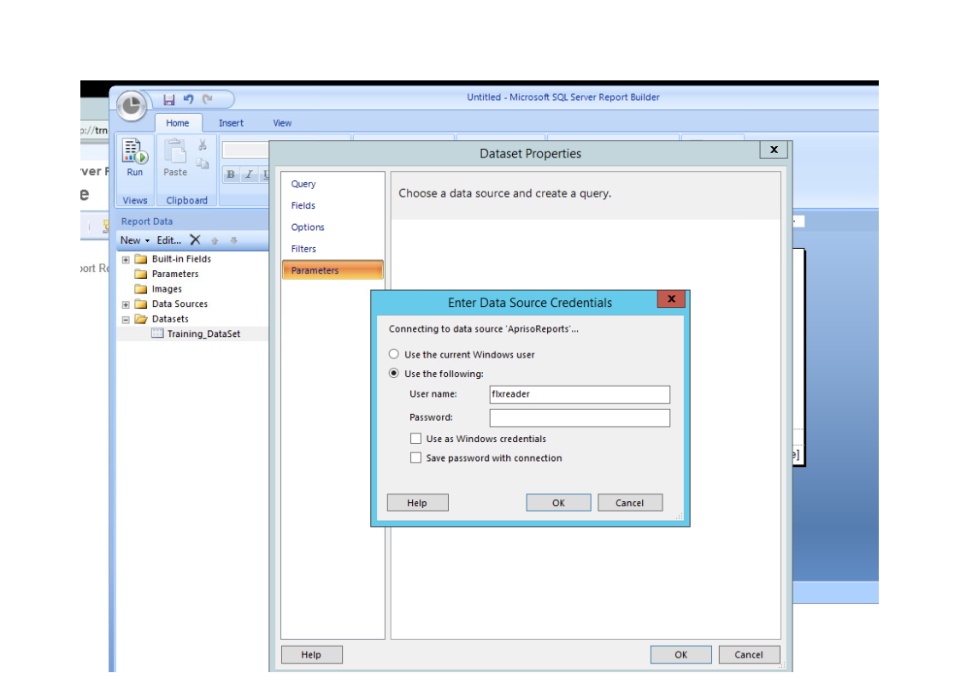Switch to the Insert ribbon tab

pyautogui.click(x=231, y=123)
